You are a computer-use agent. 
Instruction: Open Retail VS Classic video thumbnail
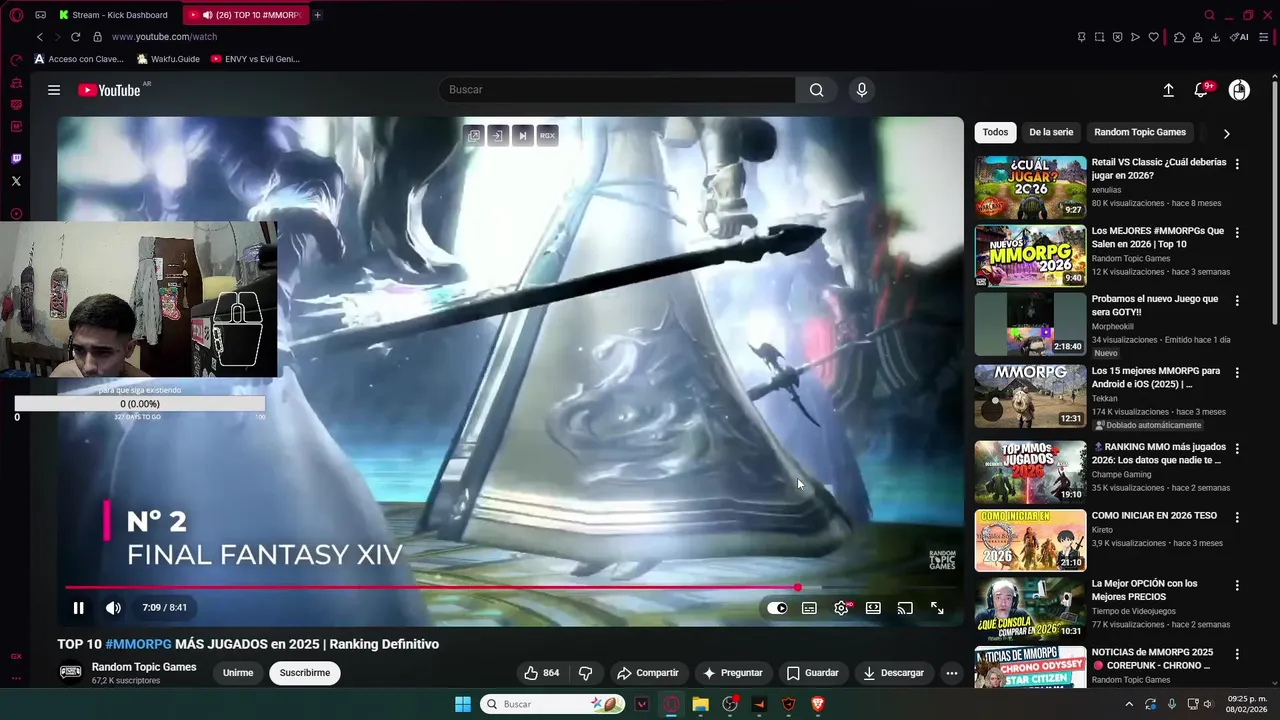1030,187
